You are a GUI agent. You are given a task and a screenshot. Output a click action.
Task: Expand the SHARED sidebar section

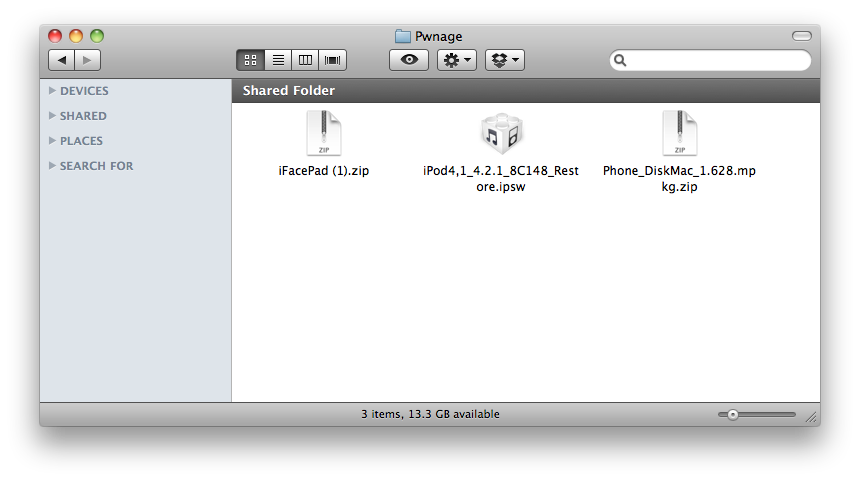[52, 116]
